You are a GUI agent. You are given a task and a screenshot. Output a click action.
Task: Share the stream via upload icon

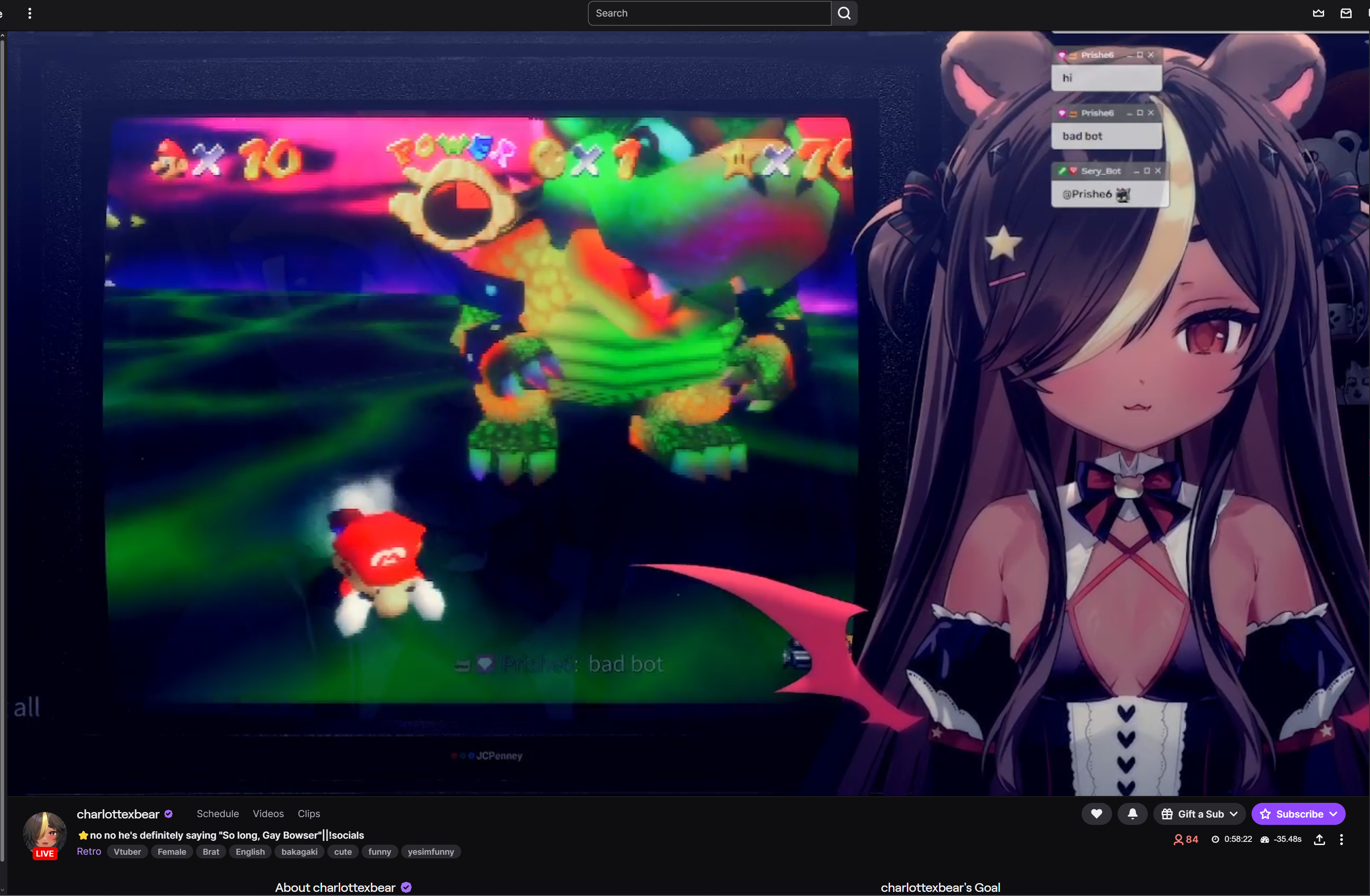coord(1320,840)
